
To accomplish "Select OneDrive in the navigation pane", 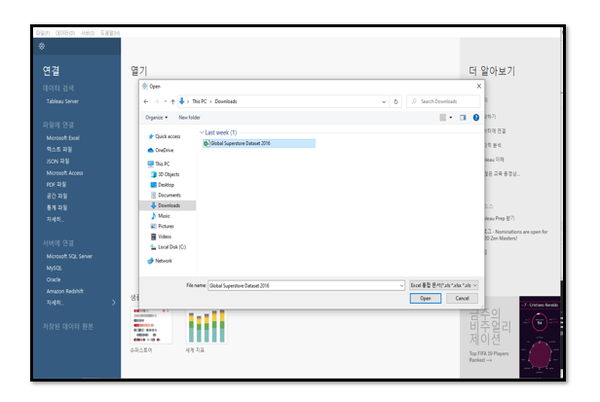I will coord(161,150).
